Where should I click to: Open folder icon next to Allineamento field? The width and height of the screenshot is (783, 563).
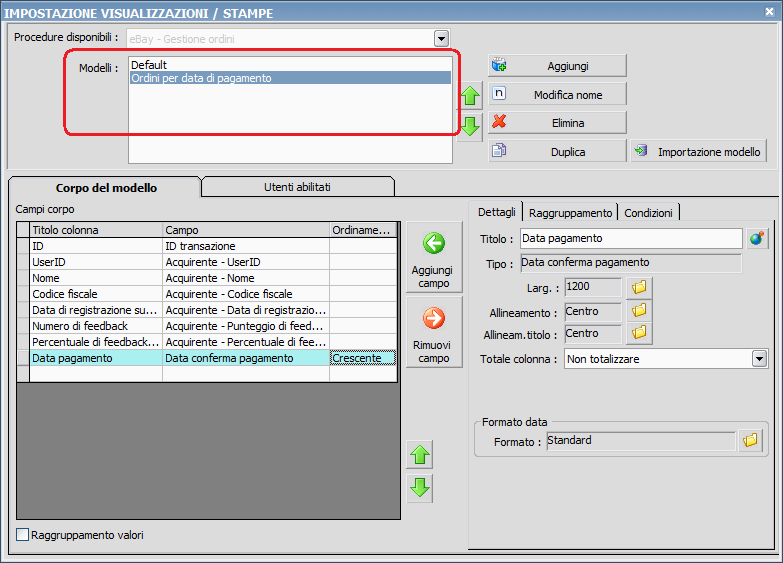point(639,311)
